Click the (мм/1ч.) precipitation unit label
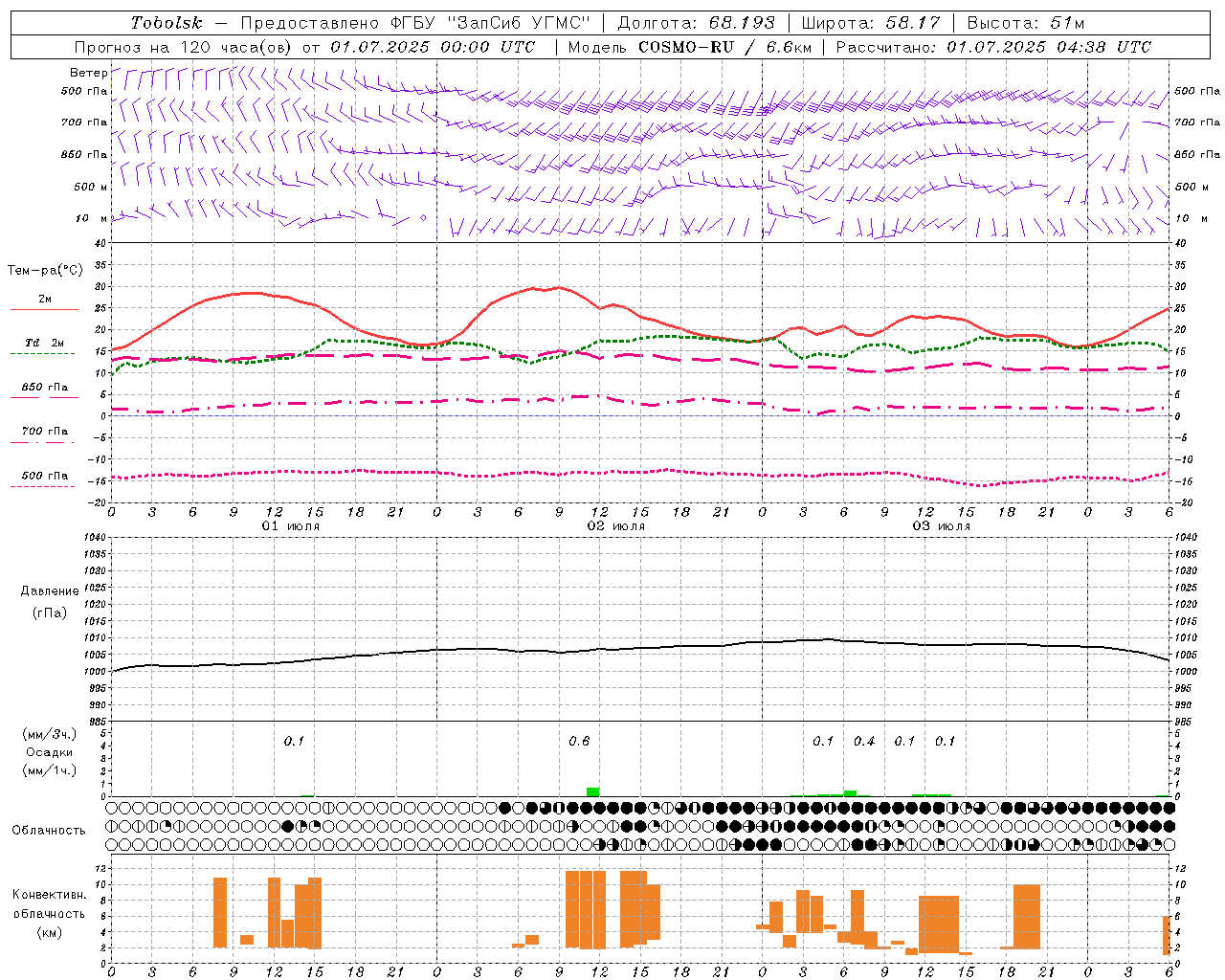The height and width of the screenshot is (980, 1225). coord(50,770)
